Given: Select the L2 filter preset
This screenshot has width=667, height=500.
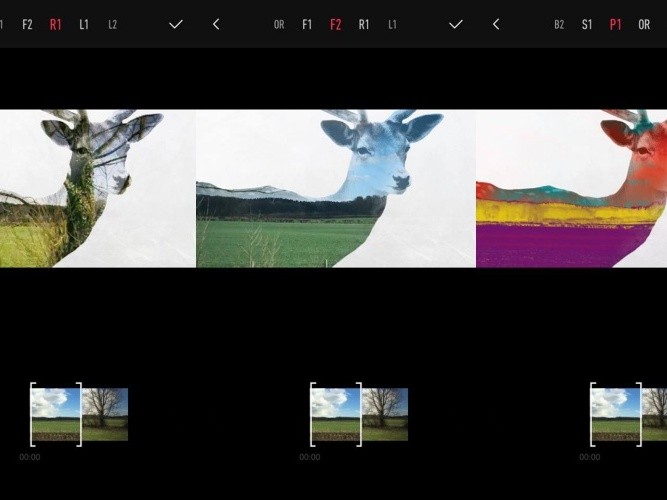Looking at the screenshot, I should coord(112,24).
